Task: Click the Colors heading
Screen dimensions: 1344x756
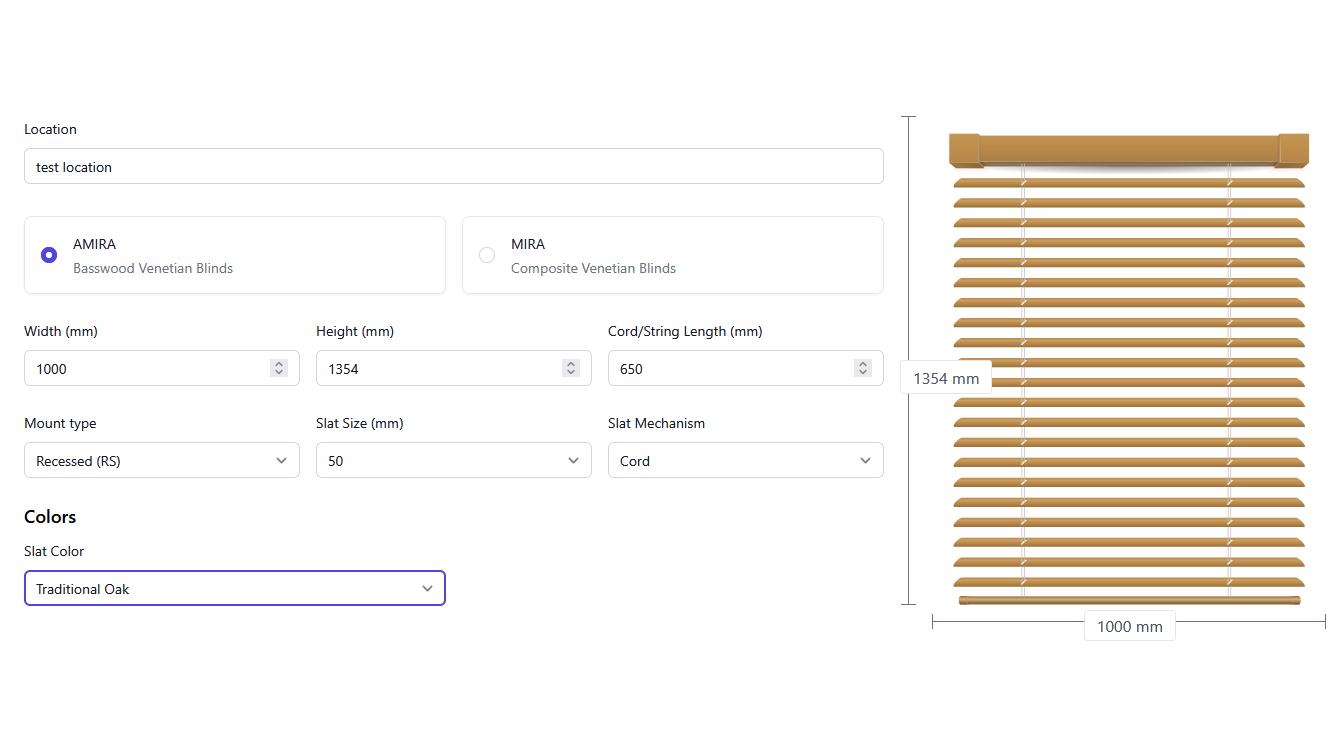Action: [50, 517]
